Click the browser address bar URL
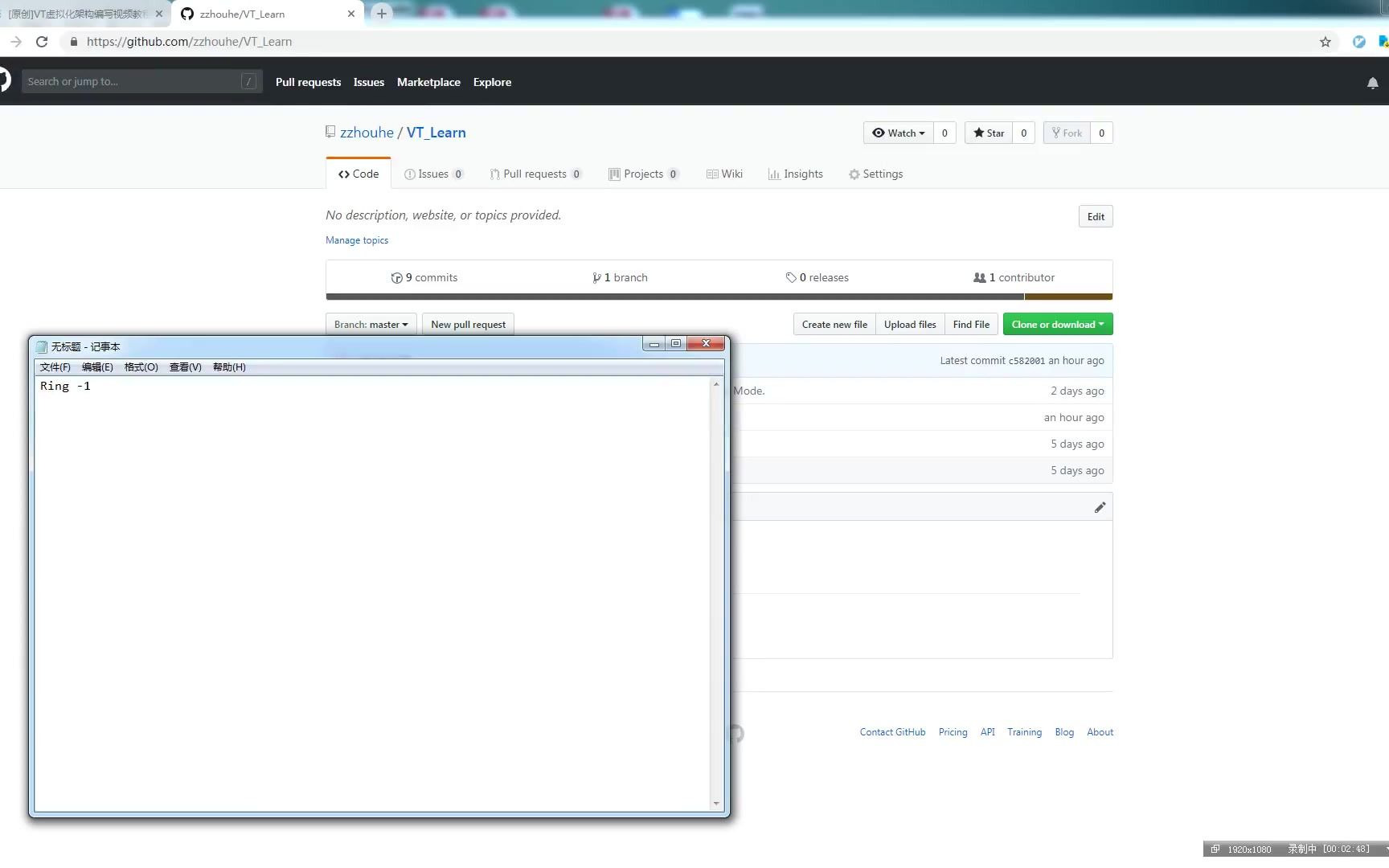 (x=189, y=42)
